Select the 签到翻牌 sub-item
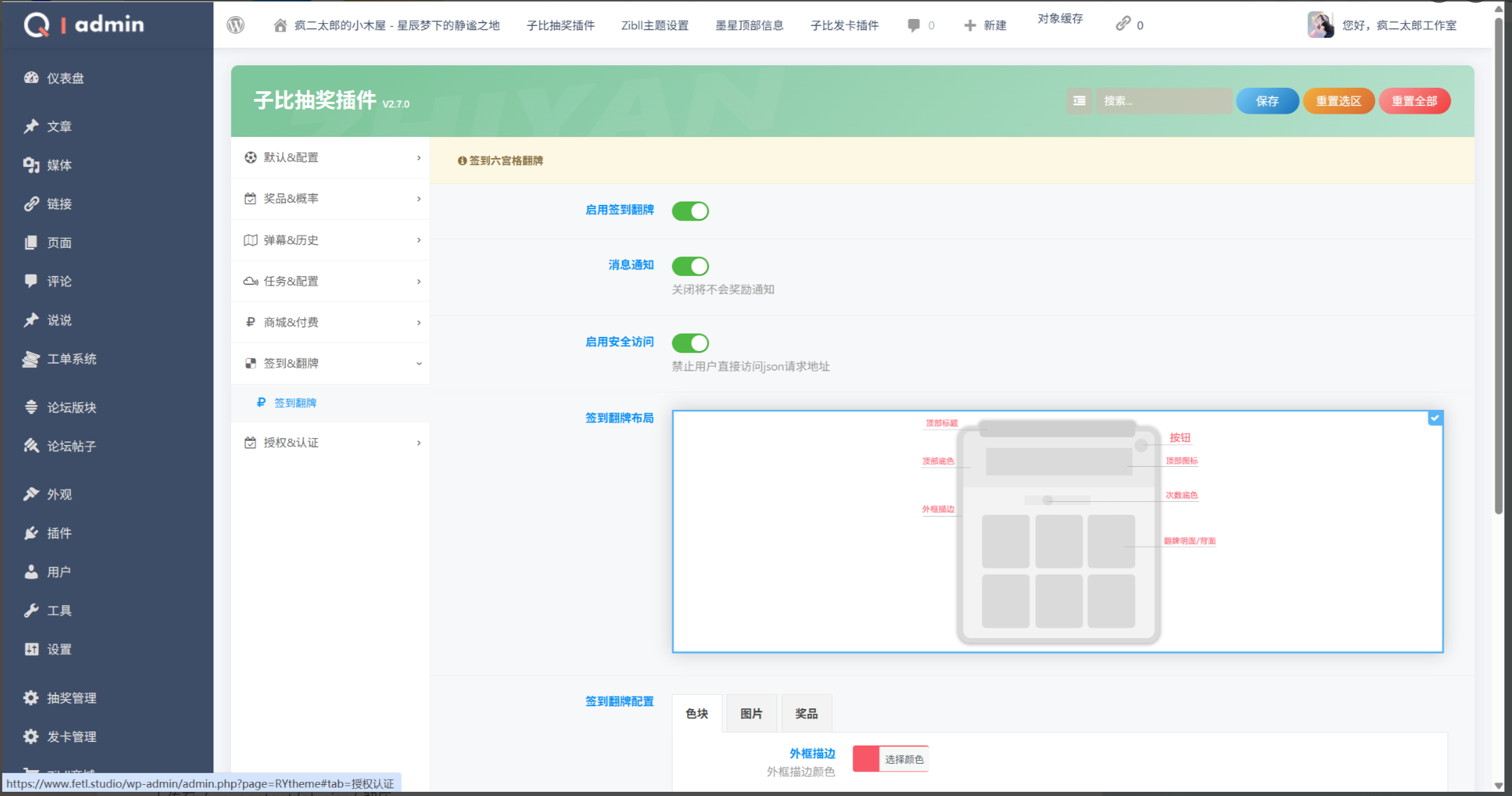 click(331, 403)
